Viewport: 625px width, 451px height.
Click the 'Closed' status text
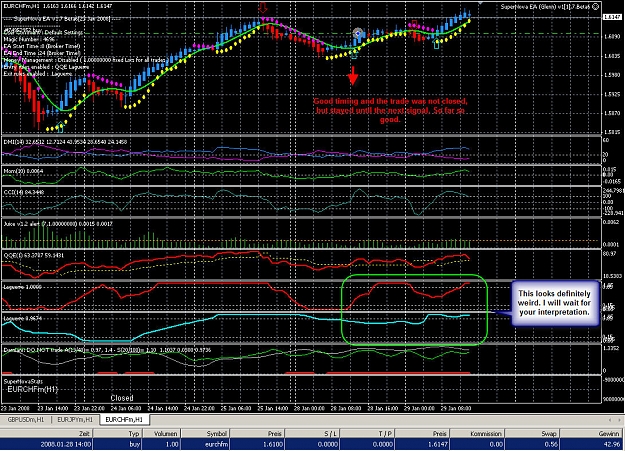tap(122, 398)
